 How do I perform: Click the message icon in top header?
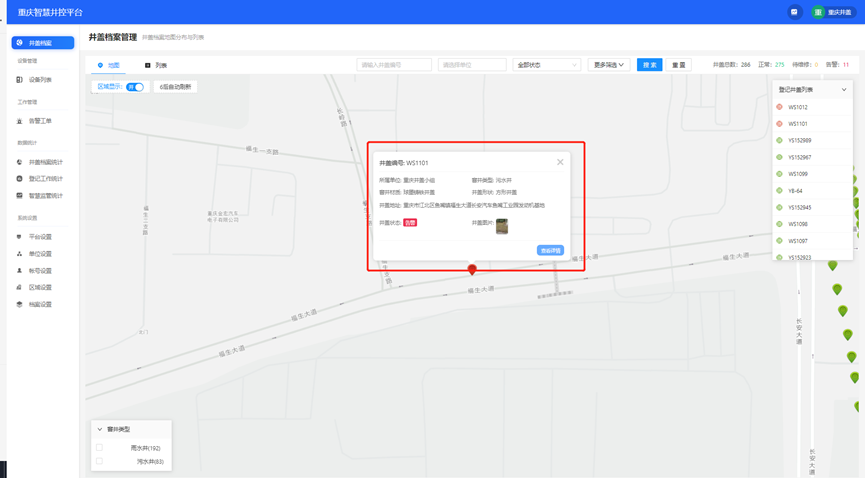point(795,12)
